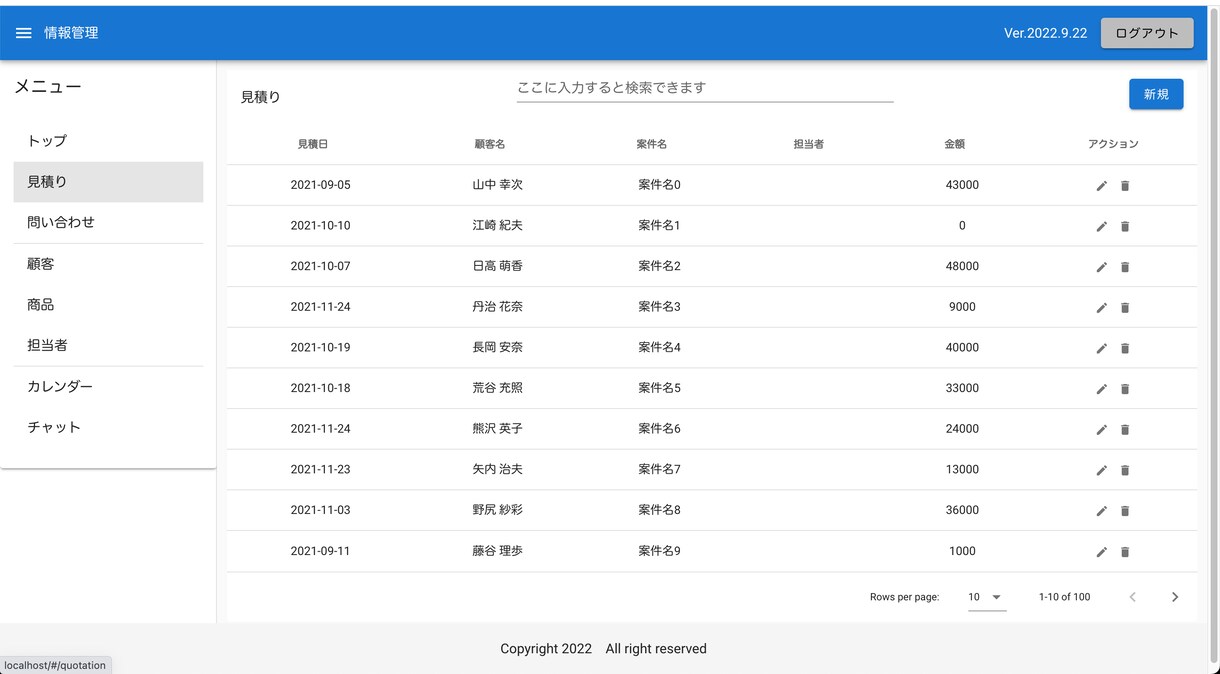Image resolution: width=1220 pixels, height=674 pixels.
Task: Select customer name 江崎 紀夫
Action: pos(497,226)
